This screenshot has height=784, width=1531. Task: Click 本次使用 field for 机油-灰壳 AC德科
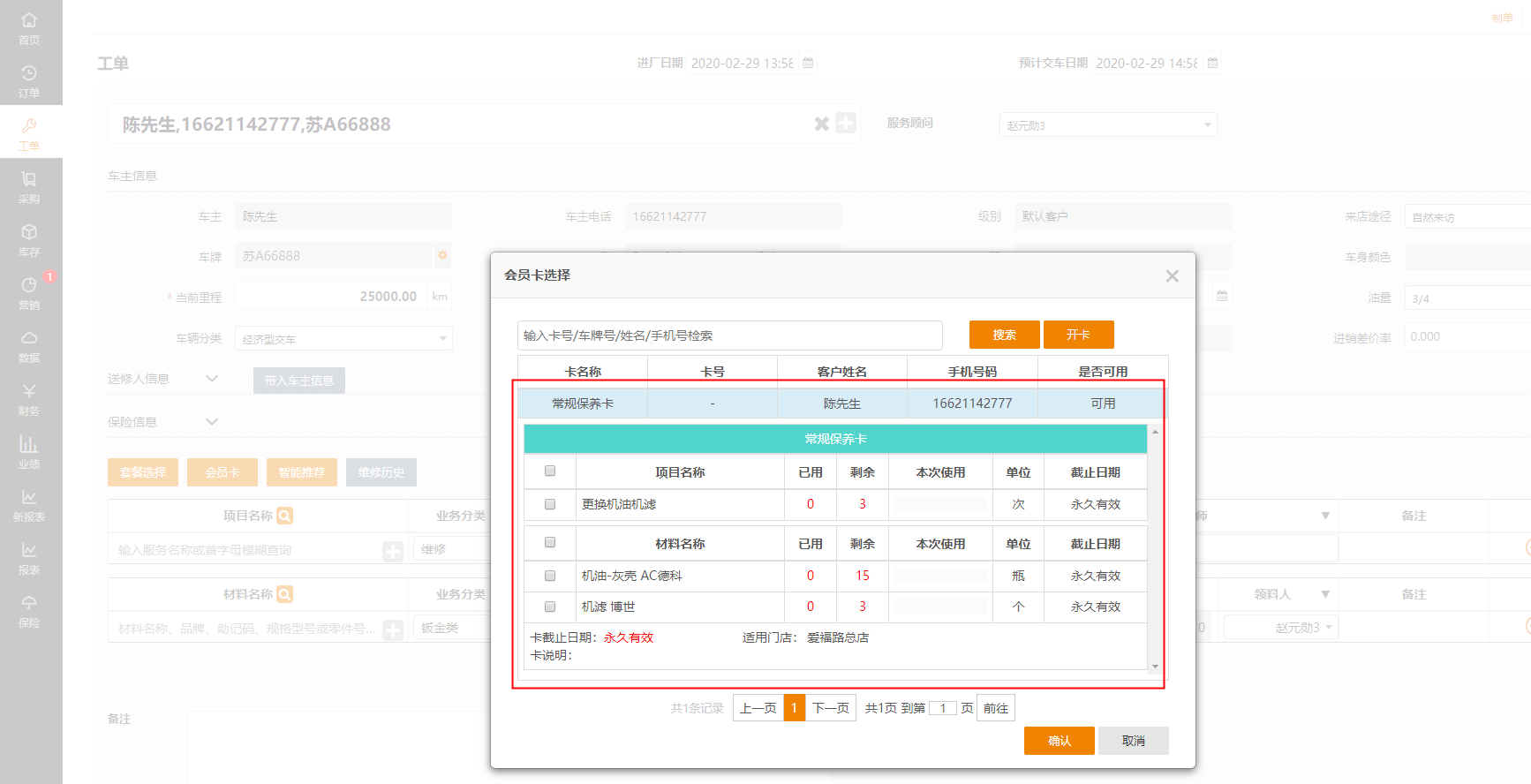[x=940, y=576]
